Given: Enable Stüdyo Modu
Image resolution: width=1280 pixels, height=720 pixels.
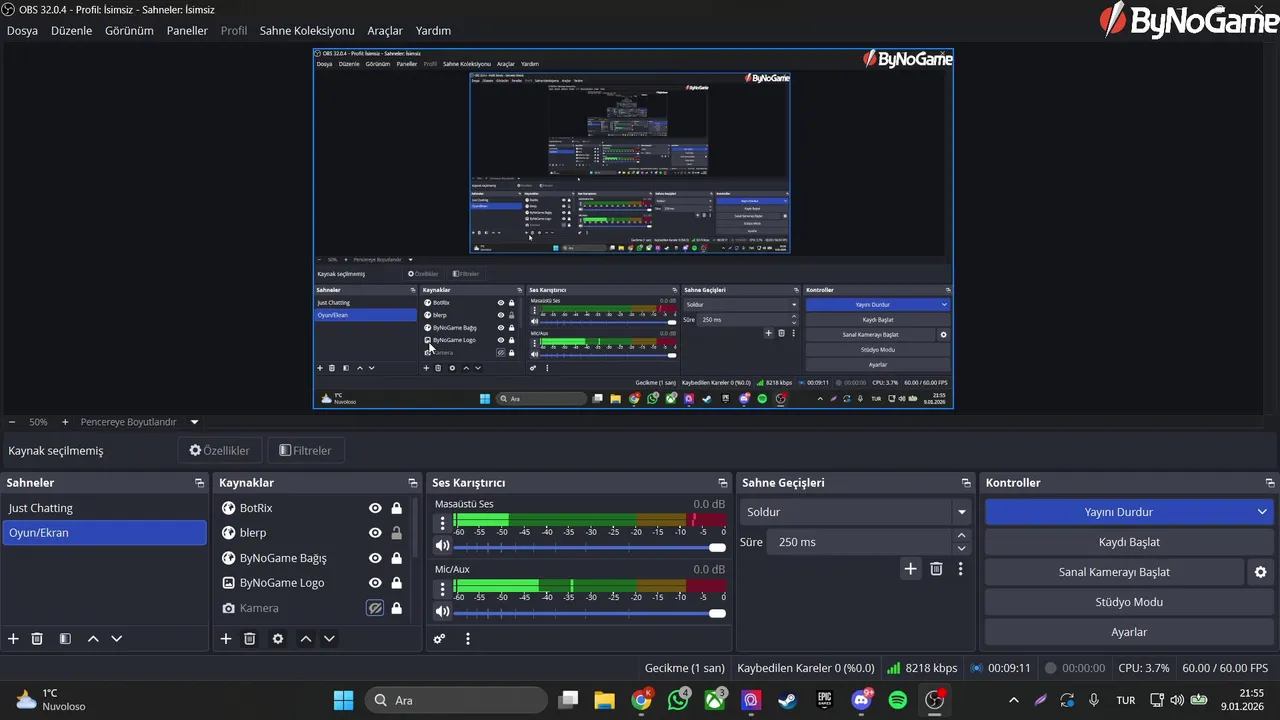Looking at the screenshot, I should (1128, 602).
